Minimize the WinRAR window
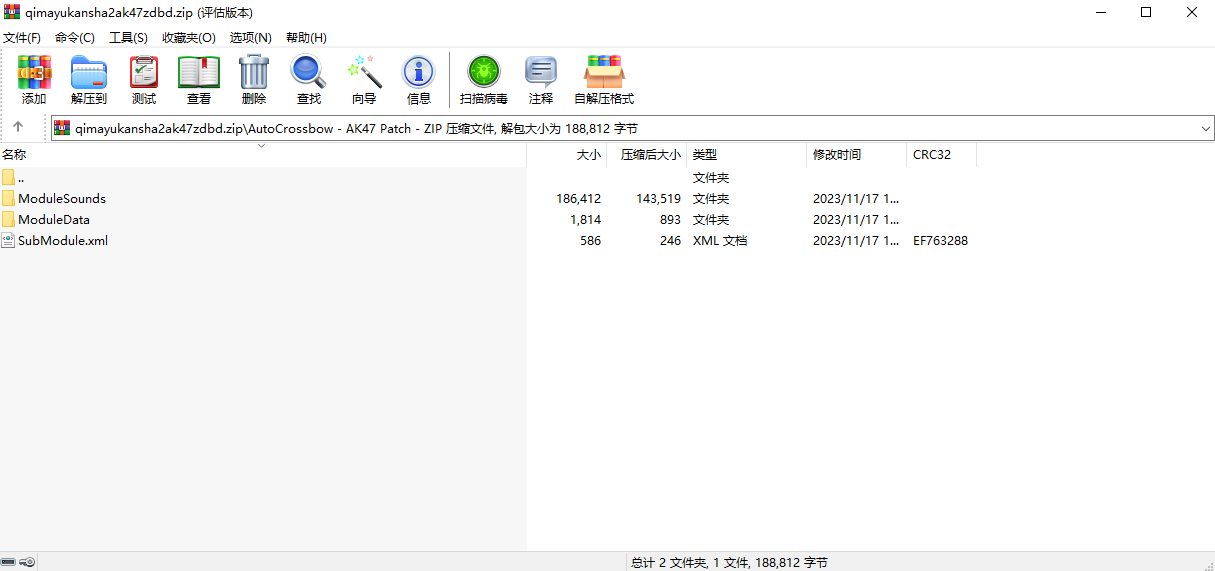Screen dimensions: 1215x571 (1100, 12)
